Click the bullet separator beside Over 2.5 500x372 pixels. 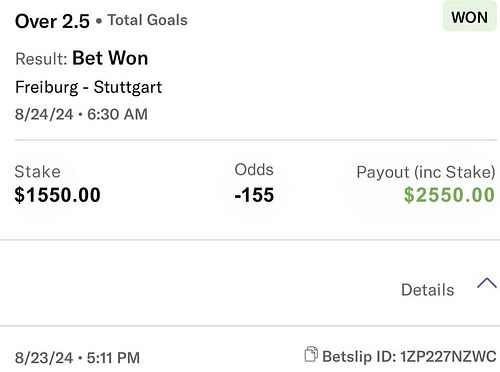coord(99,21)
